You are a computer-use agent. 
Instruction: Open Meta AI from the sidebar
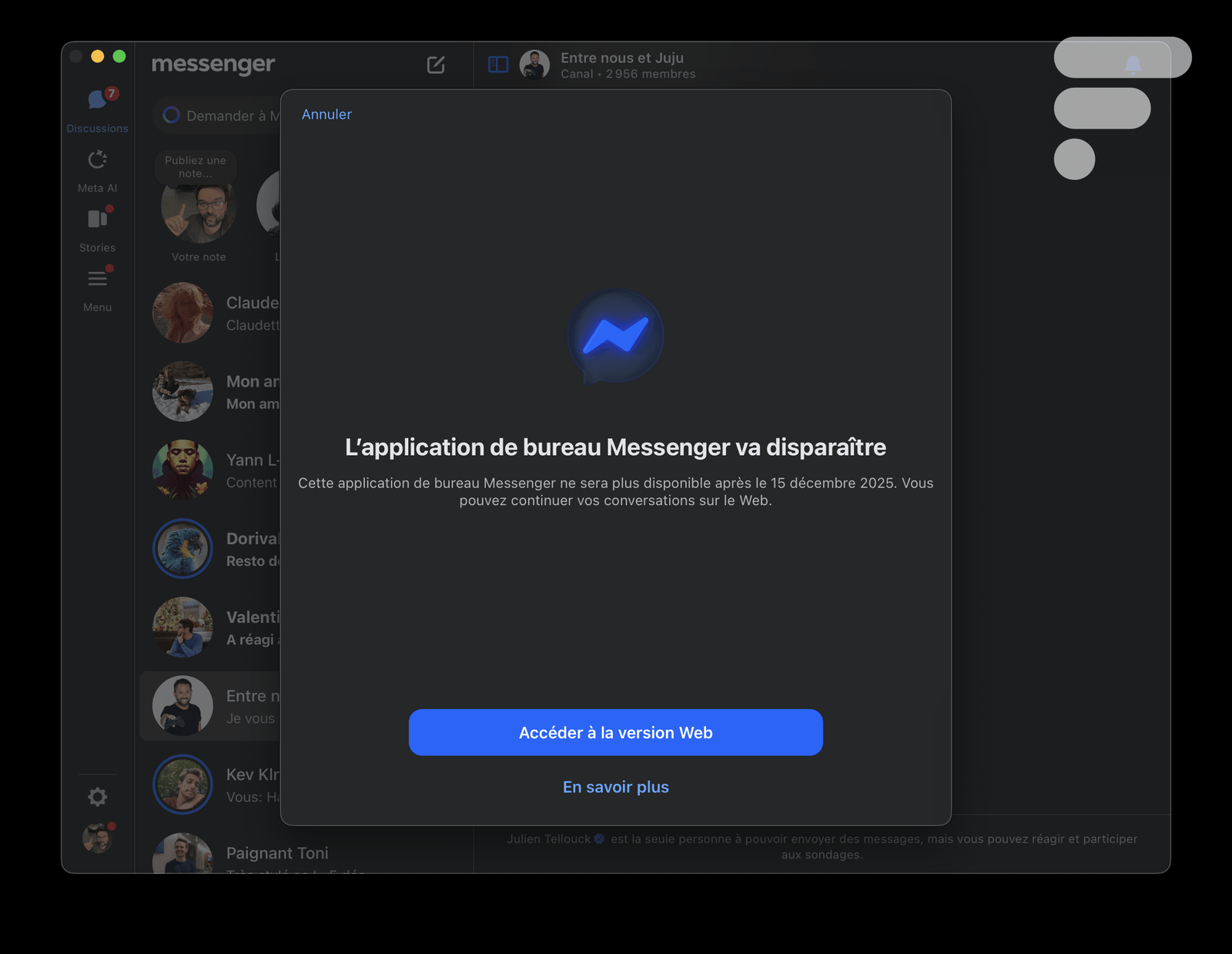click(x=97, y=160)
